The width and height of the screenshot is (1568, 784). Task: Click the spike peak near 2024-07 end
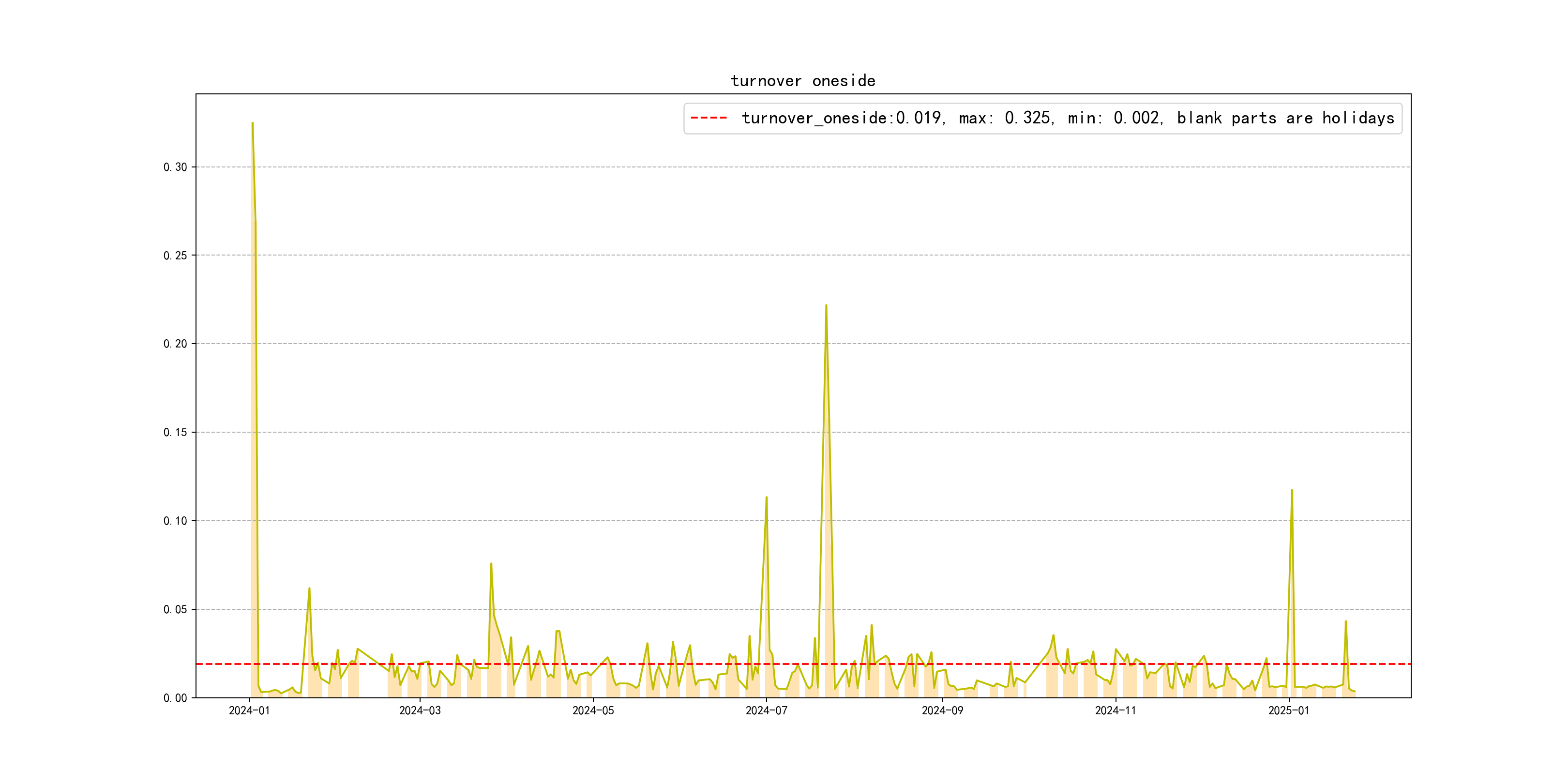826,306
